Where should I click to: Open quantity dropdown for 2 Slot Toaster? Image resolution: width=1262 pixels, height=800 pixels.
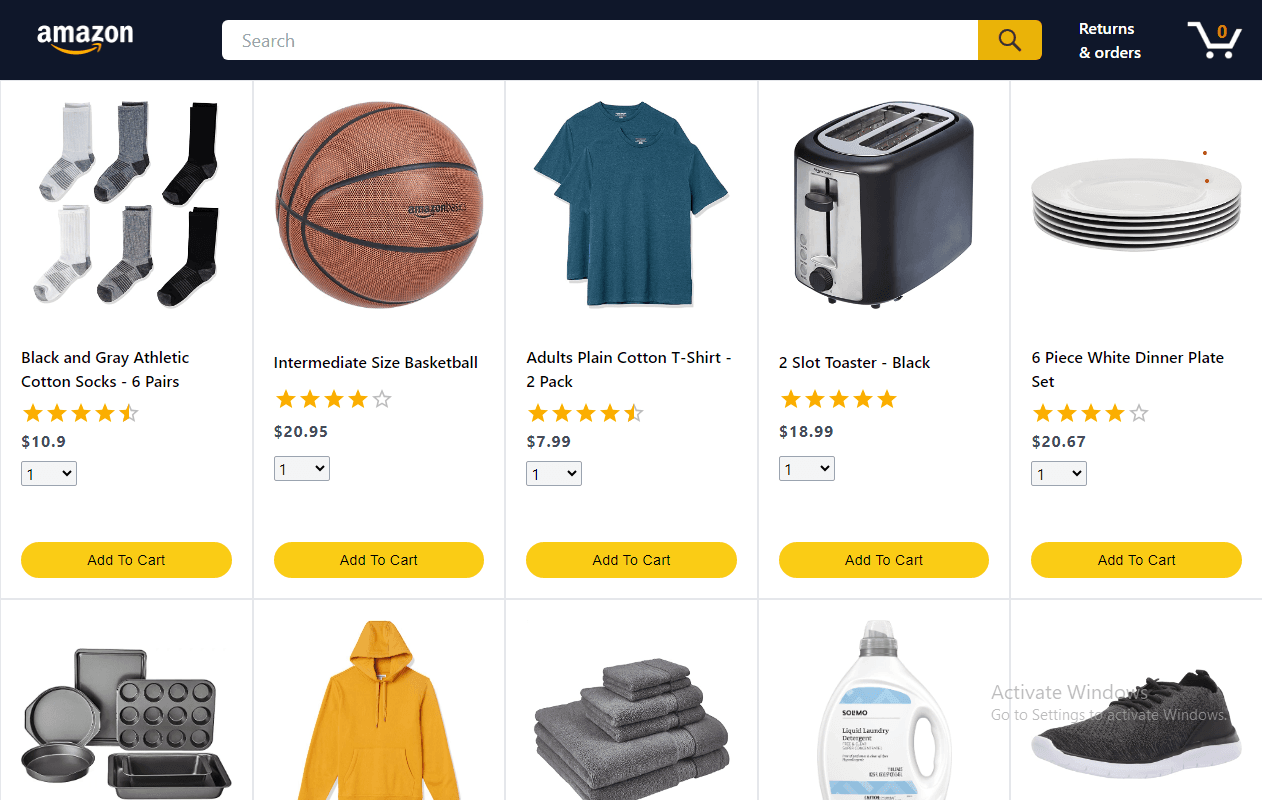coord(807,468)
